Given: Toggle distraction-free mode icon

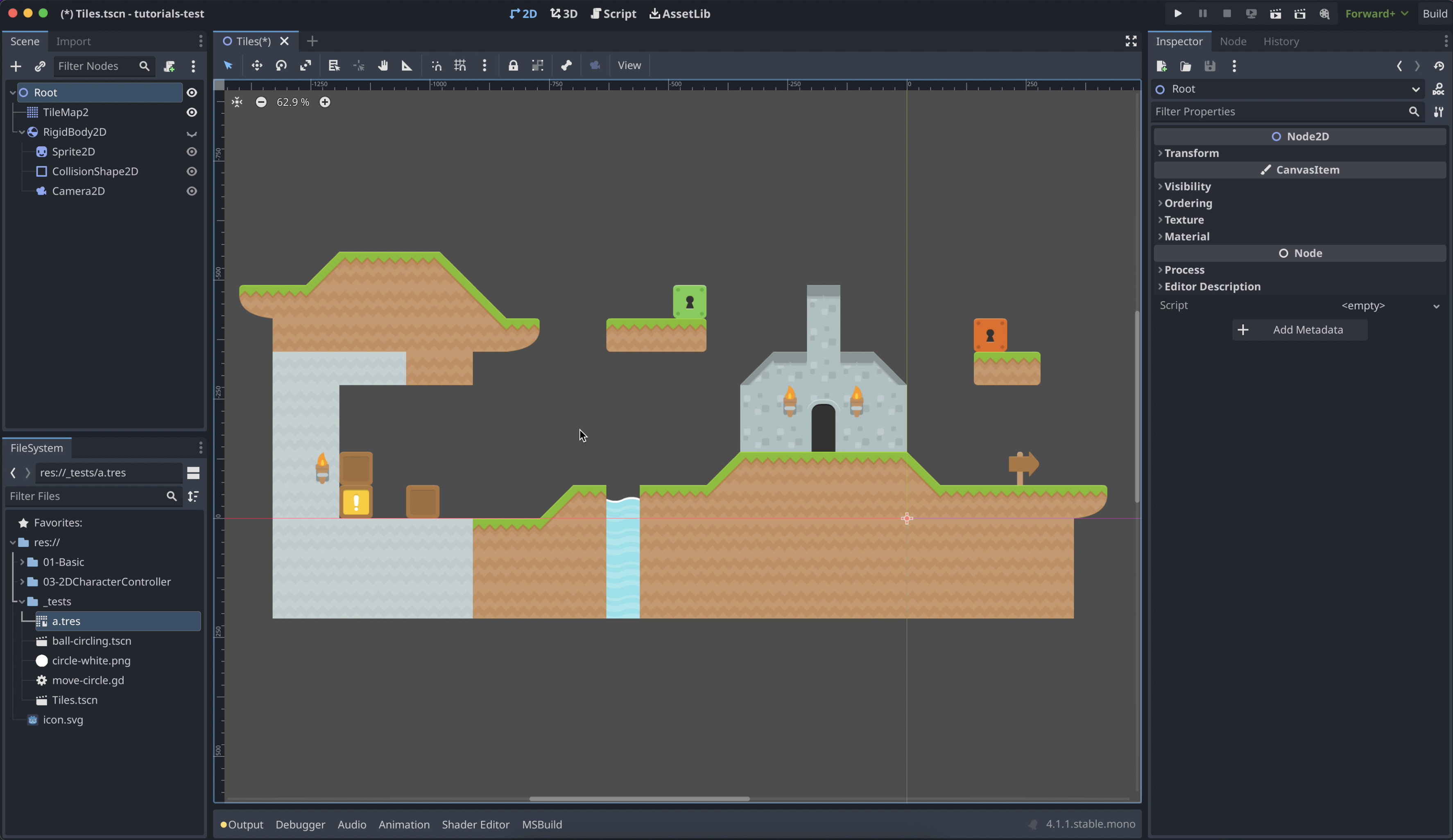Looking at the screenshot, I should (x=1131, y=41).
